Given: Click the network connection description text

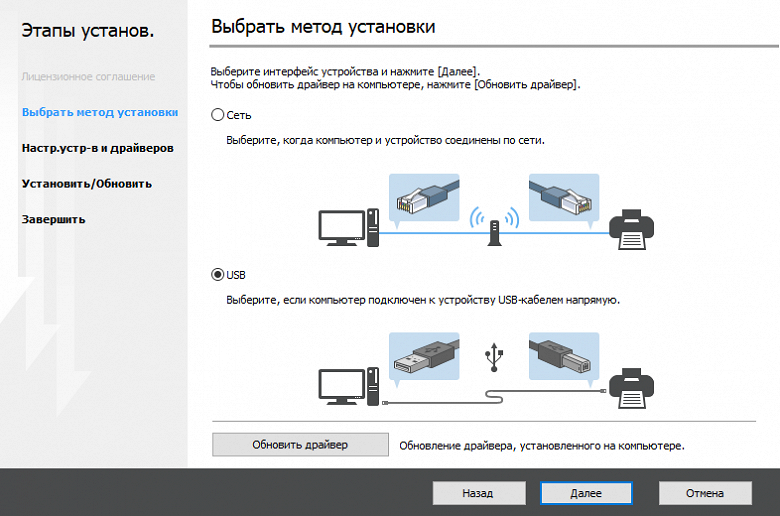Looking at the screenshot, I should tap(386, 140).
